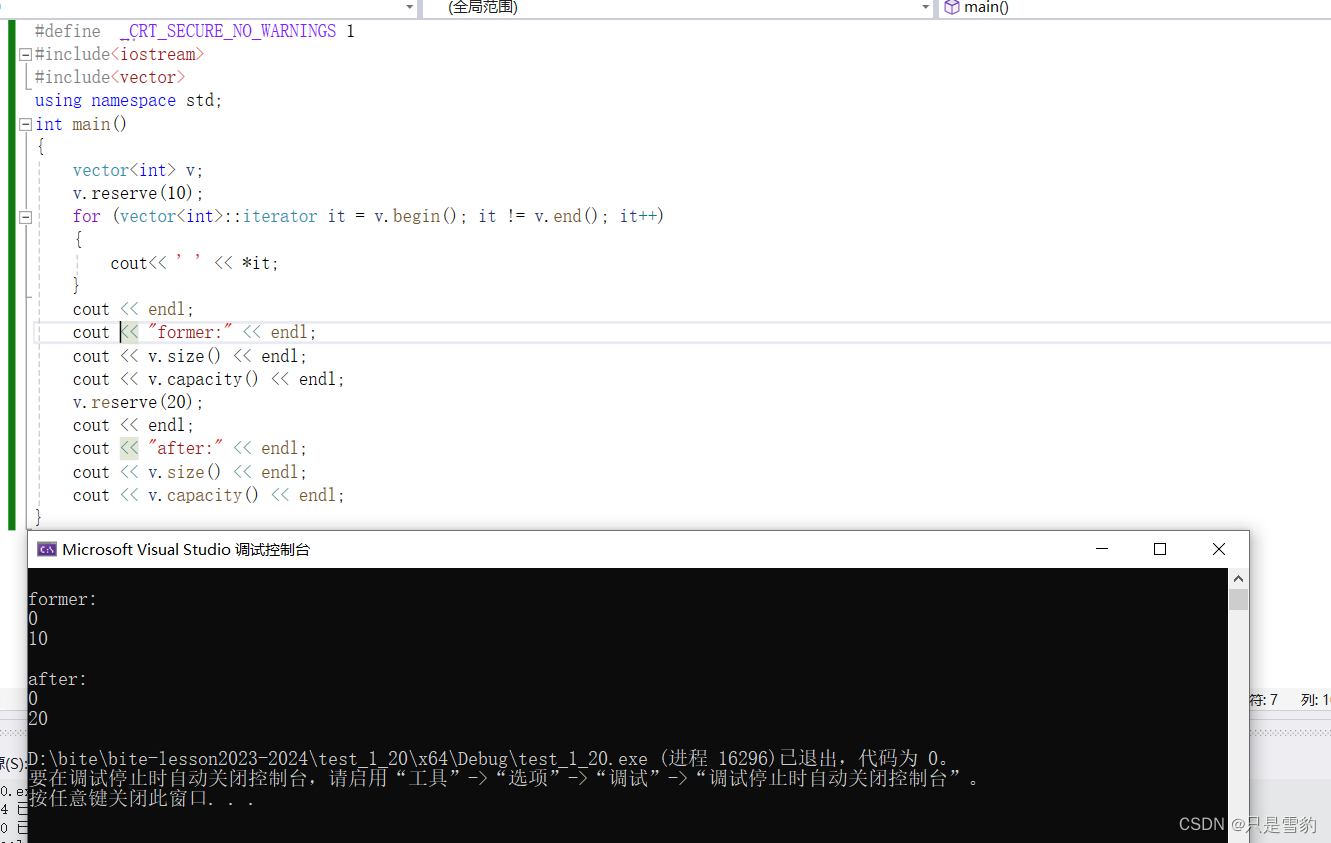
Task: Click the '符: 7' status bar indicator
Action: [1264, 700]
